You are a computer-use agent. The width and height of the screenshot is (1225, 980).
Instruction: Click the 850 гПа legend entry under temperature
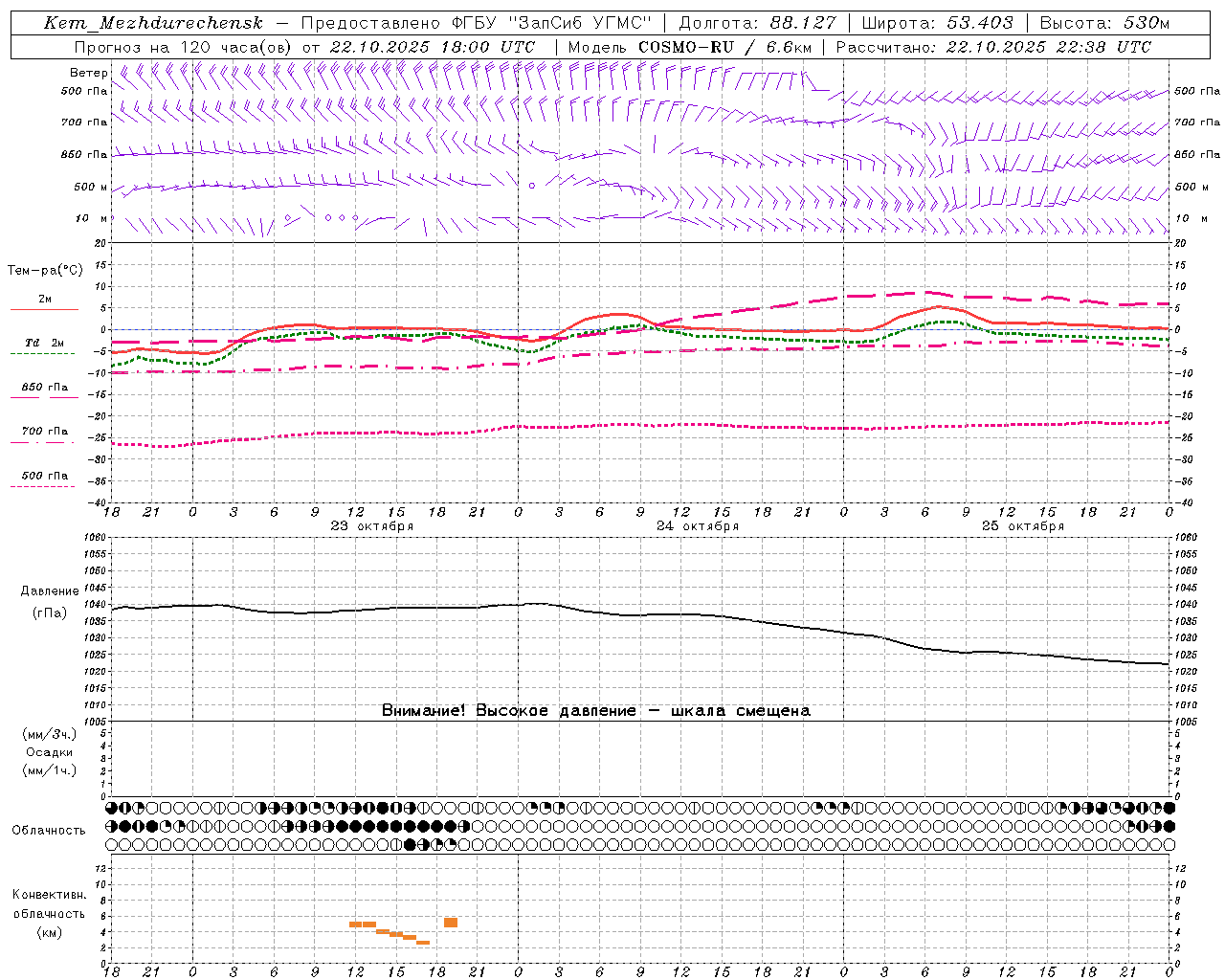(x=44, y=388)
